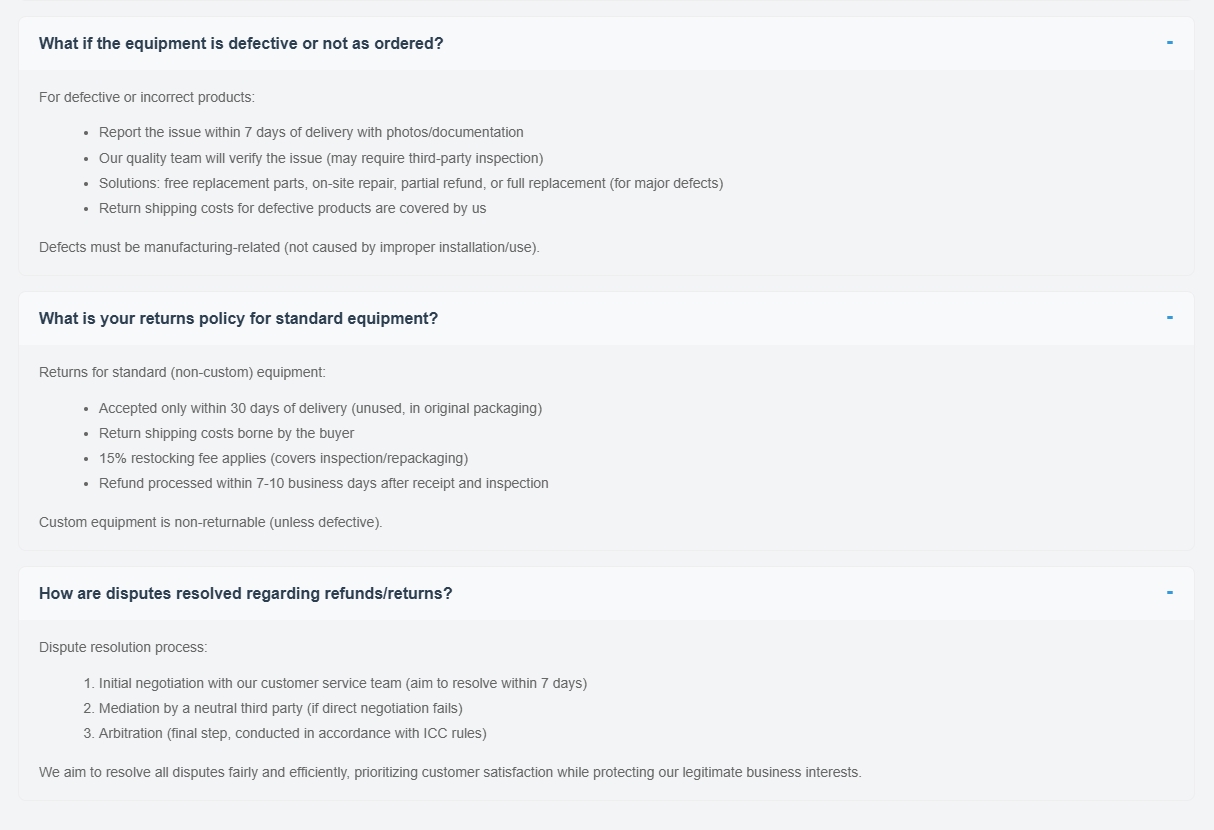Click the quality team verification bullet

pyautogui.click(x=321, y=158)
